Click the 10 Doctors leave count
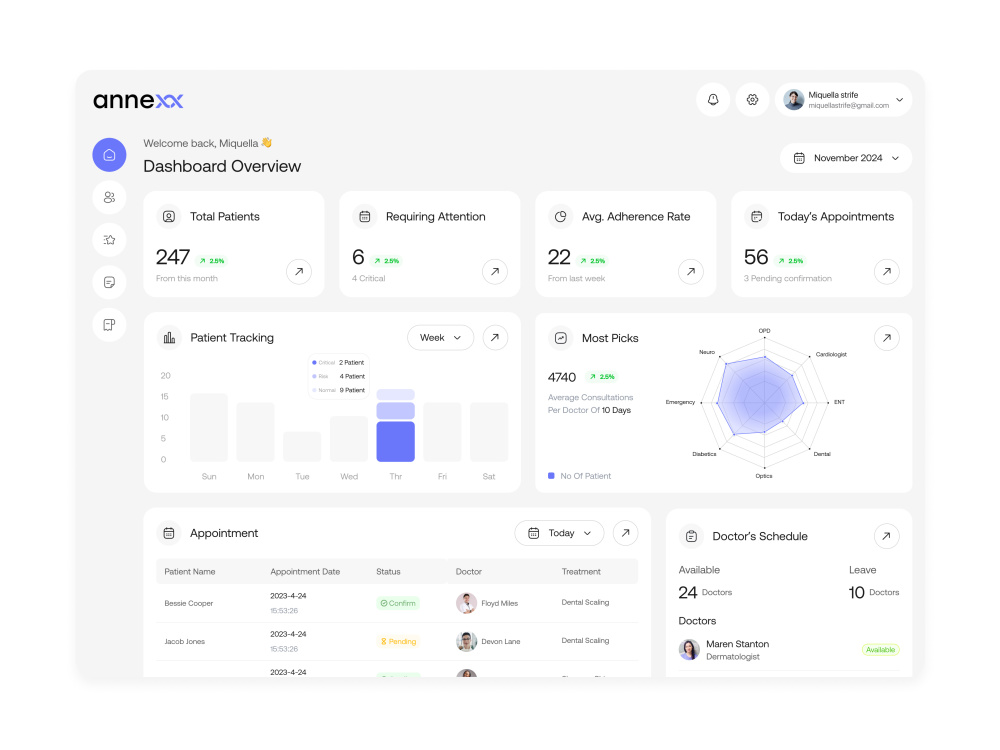1000x750 pixels. pyautogui.click(x=874, y=592)
